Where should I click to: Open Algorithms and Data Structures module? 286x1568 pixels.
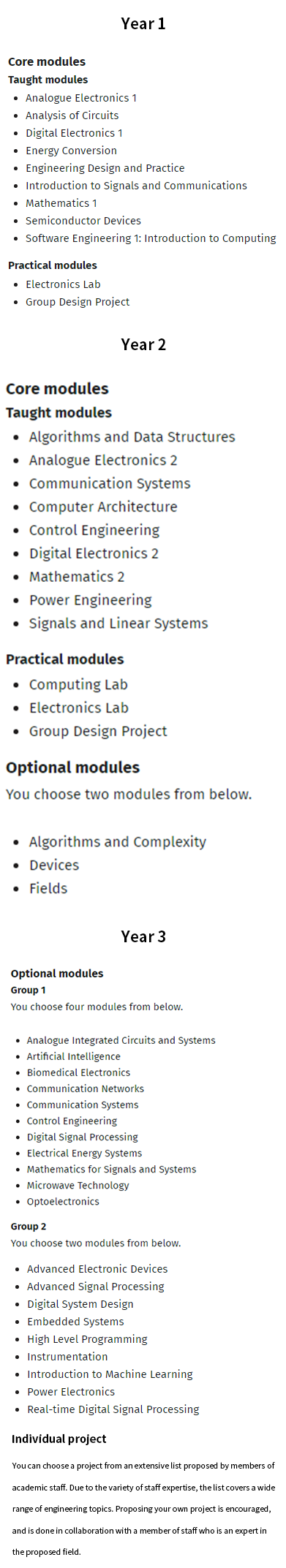click(x=132, y=437)
